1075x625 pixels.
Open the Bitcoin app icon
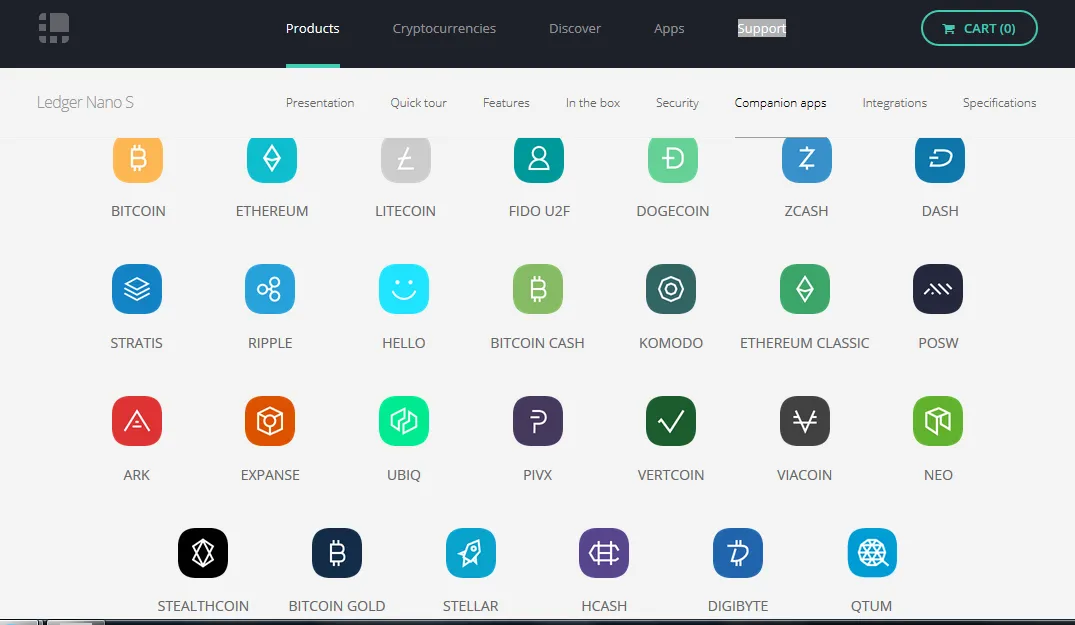click(138, 160)
